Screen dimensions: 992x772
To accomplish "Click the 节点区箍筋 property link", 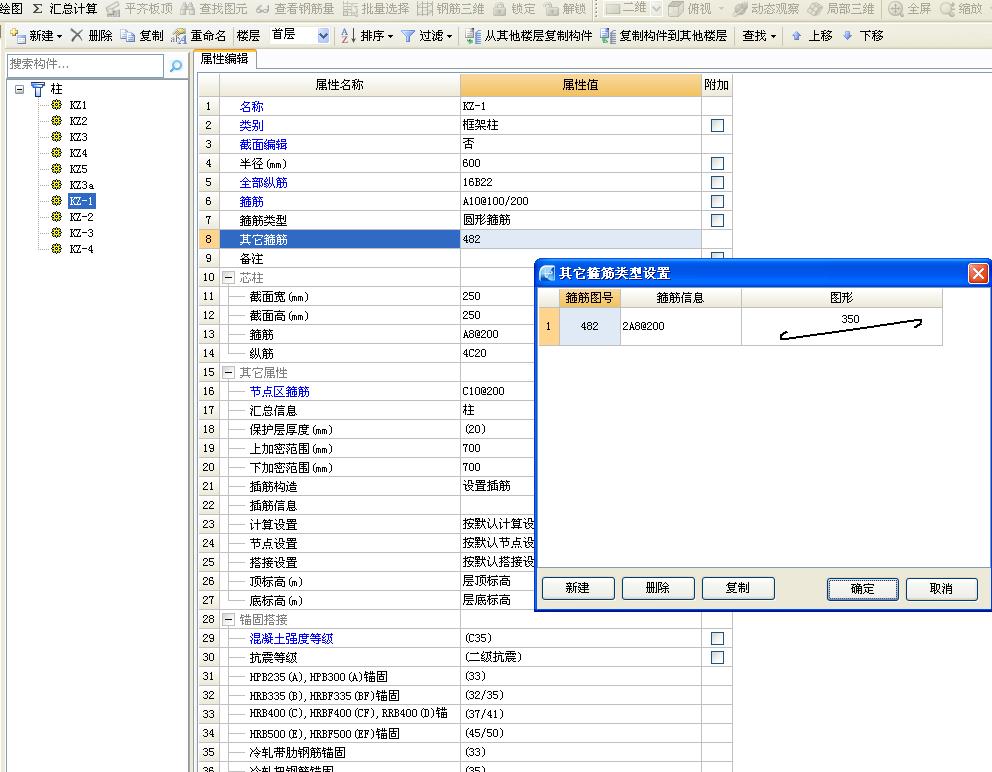I will tap(279, 392).
